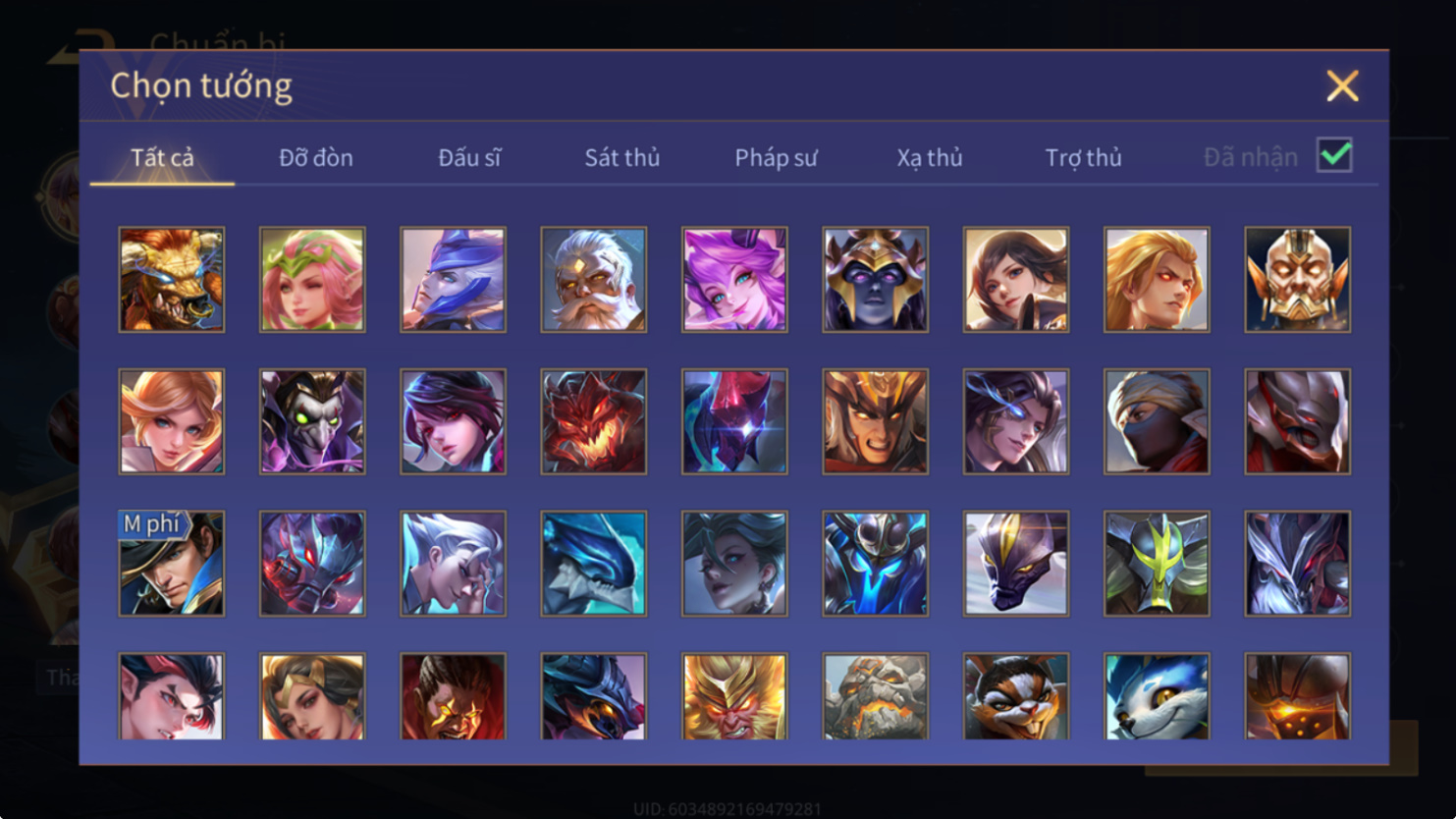Select the hero tagged 'M phí'

(172, 564)
